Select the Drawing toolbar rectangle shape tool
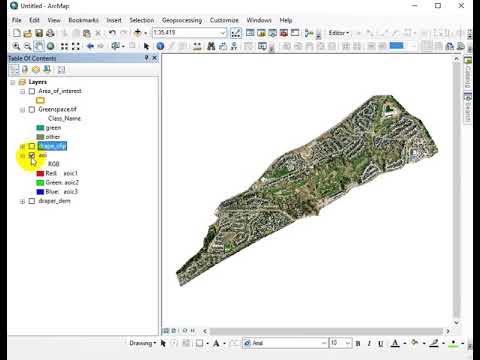This screenshot has width=480, height=360. pos(199,343)
